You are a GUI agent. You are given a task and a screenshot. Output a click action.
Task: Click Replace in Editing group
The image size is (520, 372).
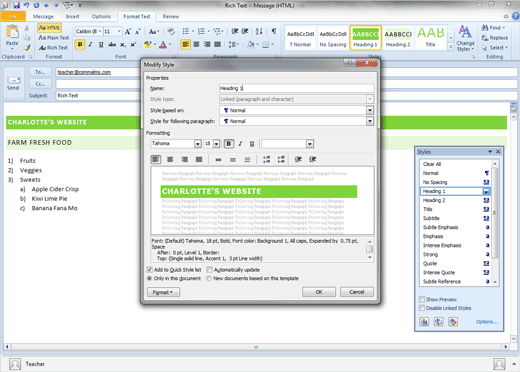click(495, 38)
